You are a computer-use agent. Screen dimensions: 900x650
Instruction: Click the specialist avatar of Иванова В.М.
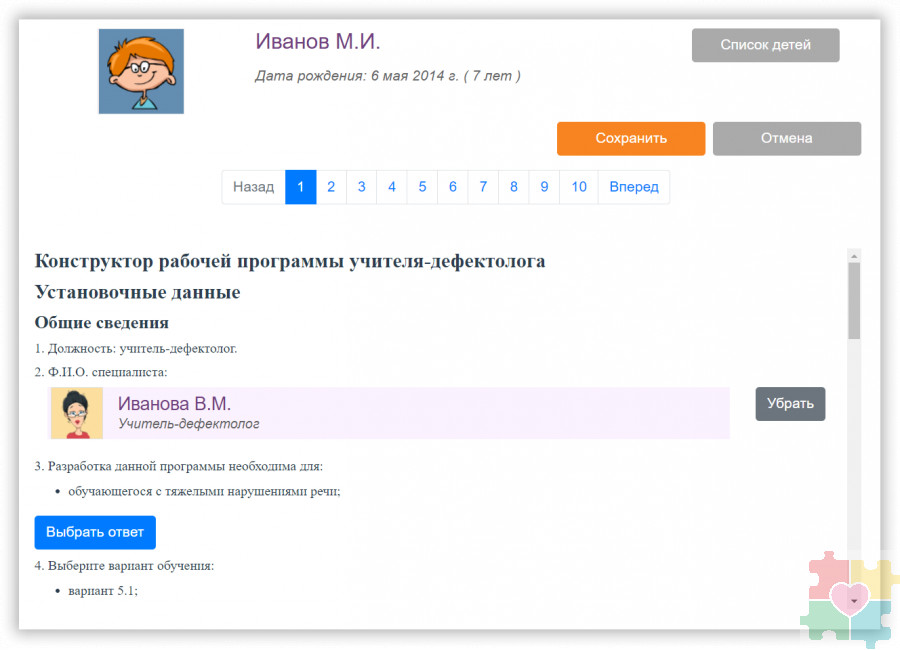click(x=77, y=413)
